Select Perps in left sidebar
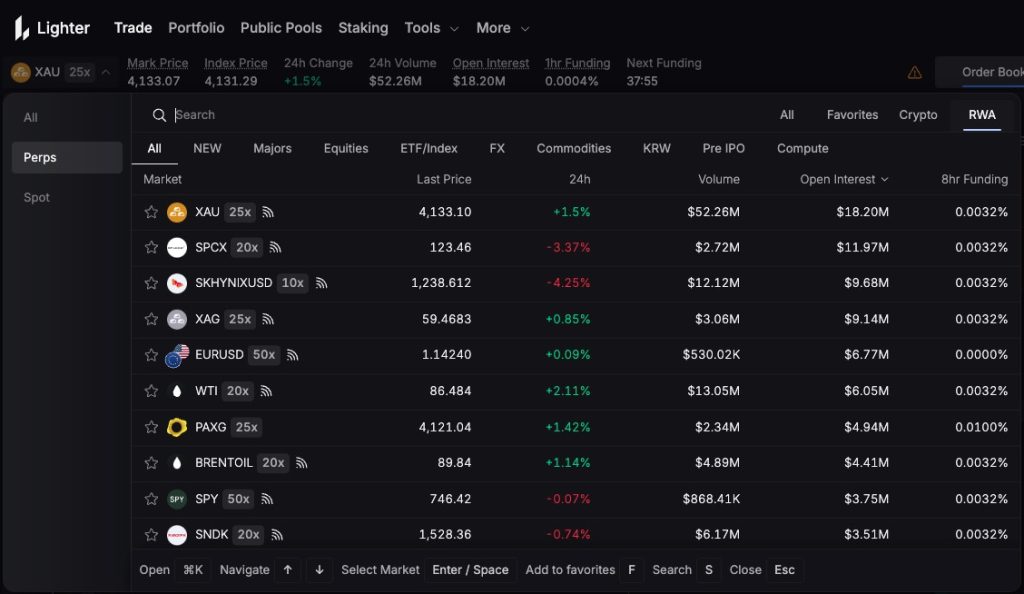This screenshot has height=594, width=1024. coord(67,157)
